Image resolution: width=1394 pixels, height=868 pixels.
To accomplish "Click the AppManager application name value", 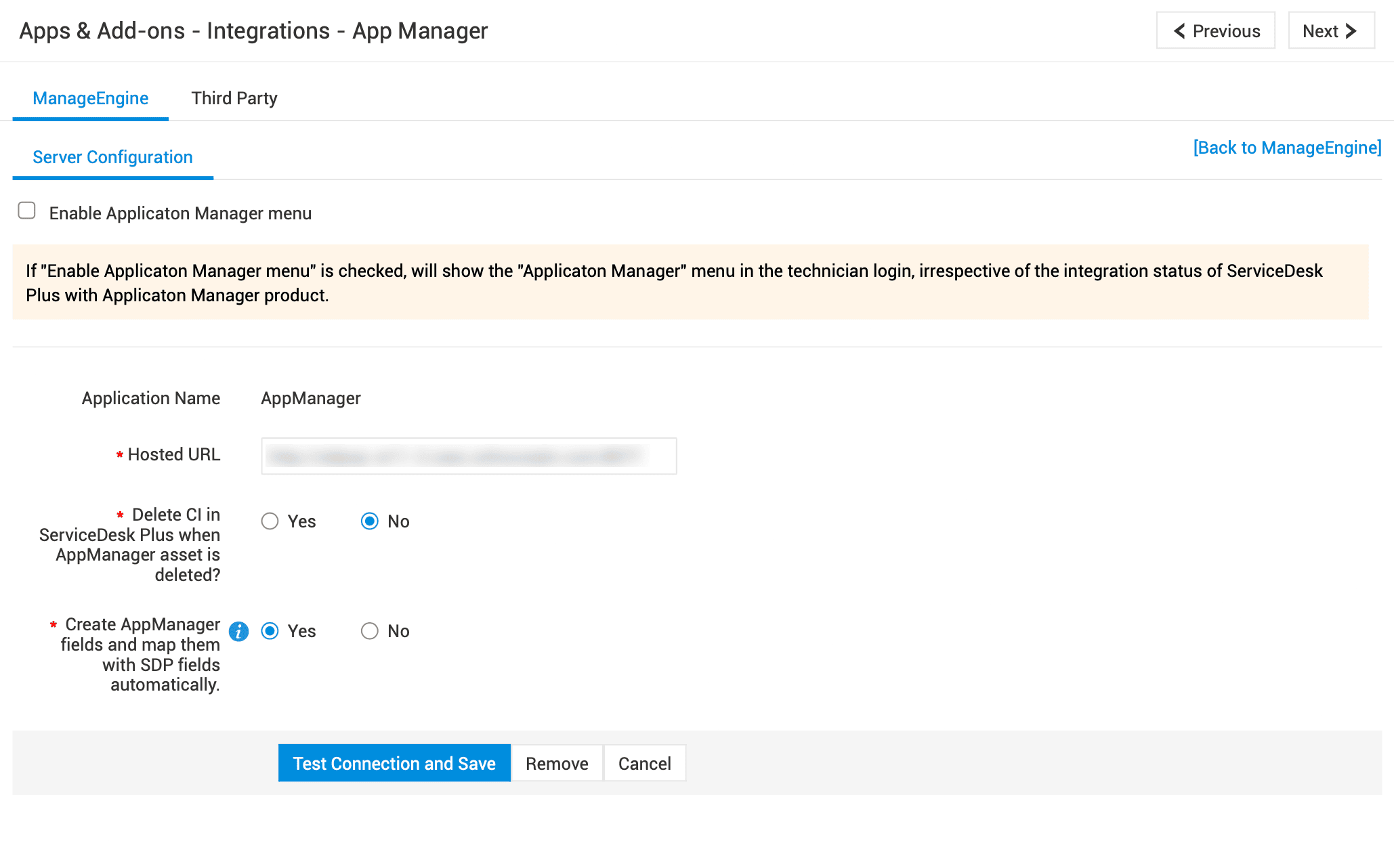I will 311,398.
